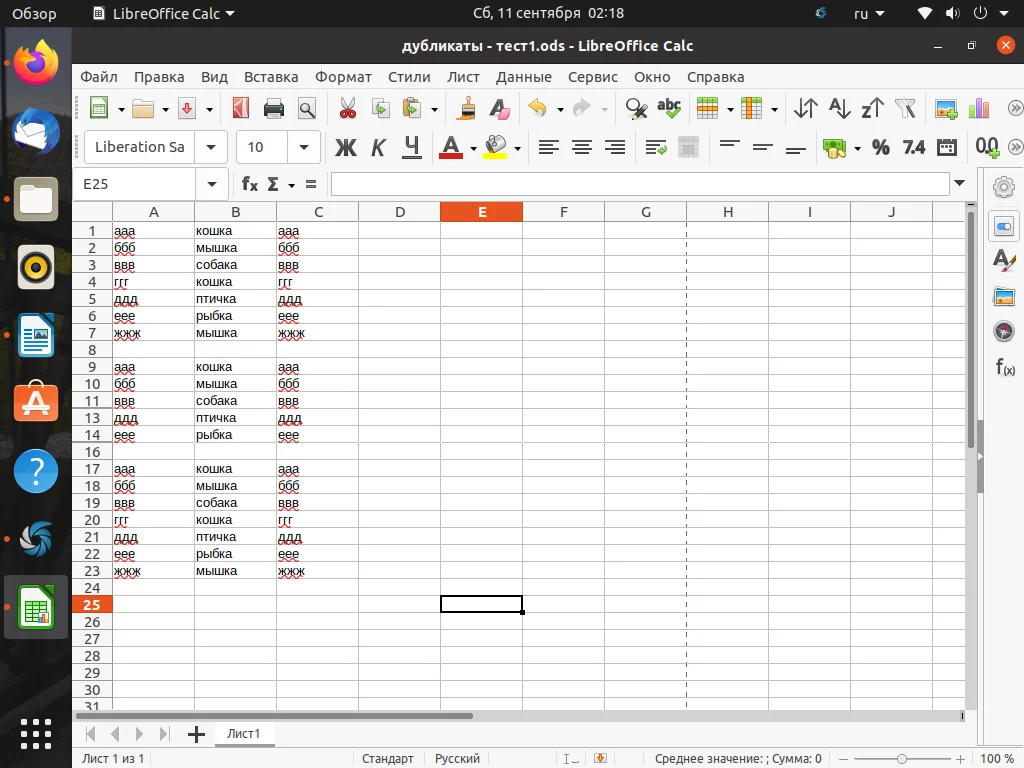The height and width of the screenshot is (768, 1024).
Task: Click the percent format button
Action: click(881, 147)
